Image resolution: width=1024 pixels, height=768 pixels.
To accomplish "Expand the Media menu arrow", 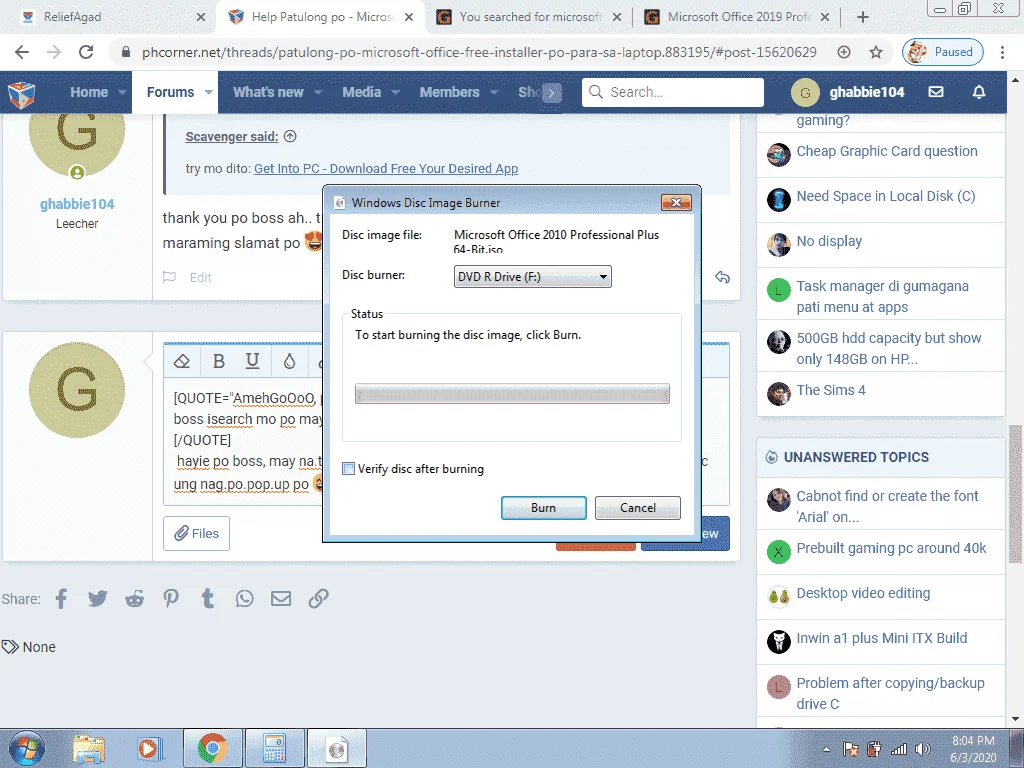I will click(395, 93).
